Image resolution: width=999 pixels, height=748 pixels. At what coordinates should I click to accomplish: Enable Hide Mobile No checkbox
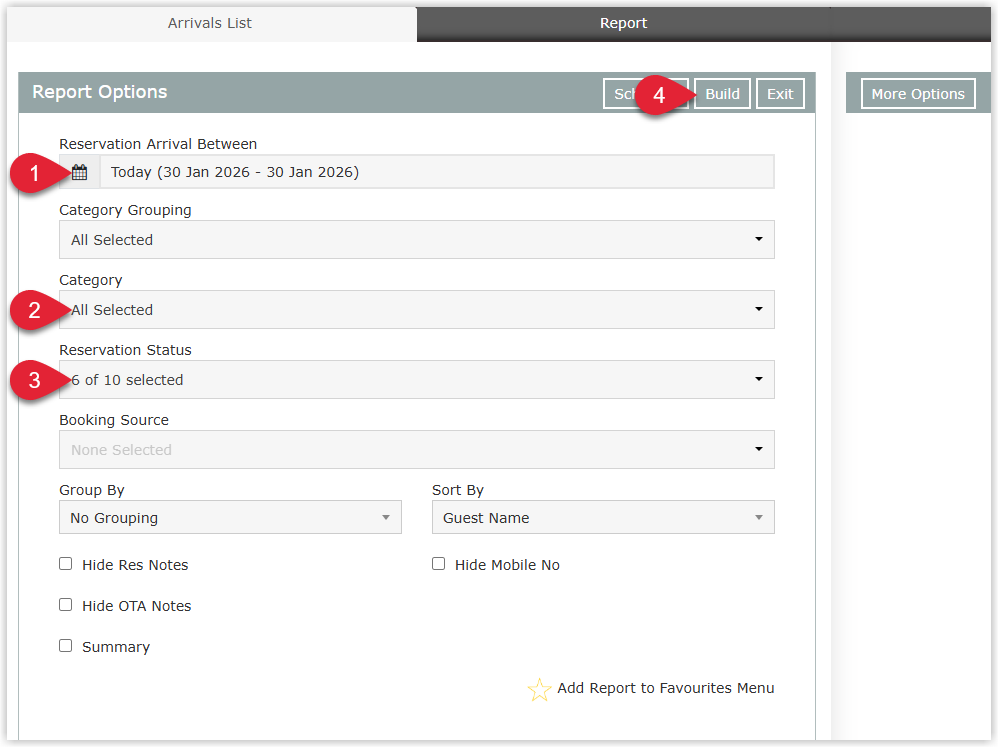click(x=438, y=564)
